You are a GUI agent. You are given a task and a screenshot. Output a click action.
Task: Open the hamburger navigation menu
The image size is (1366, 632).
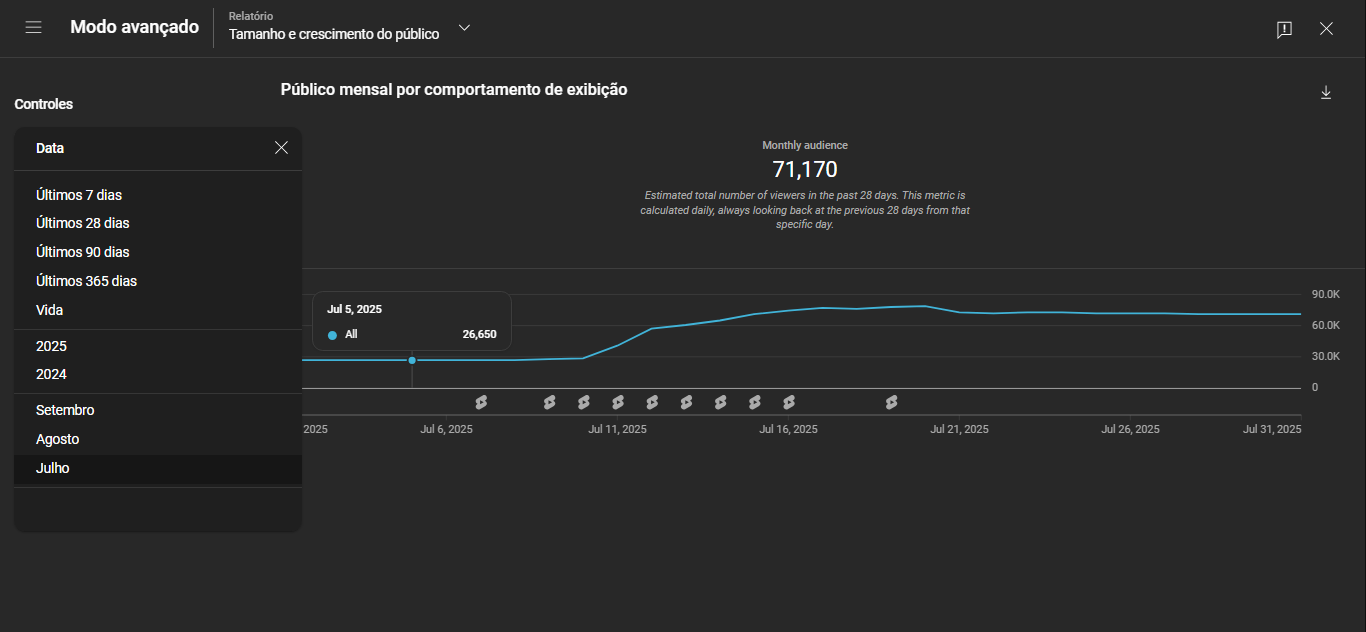click(33, 28)
